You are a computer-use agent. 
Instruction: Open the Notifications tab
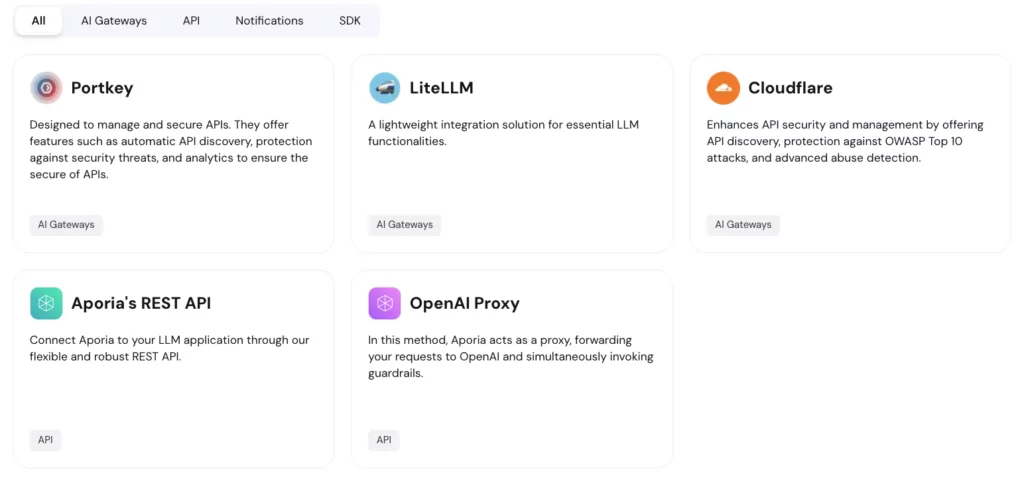(269, 21)
